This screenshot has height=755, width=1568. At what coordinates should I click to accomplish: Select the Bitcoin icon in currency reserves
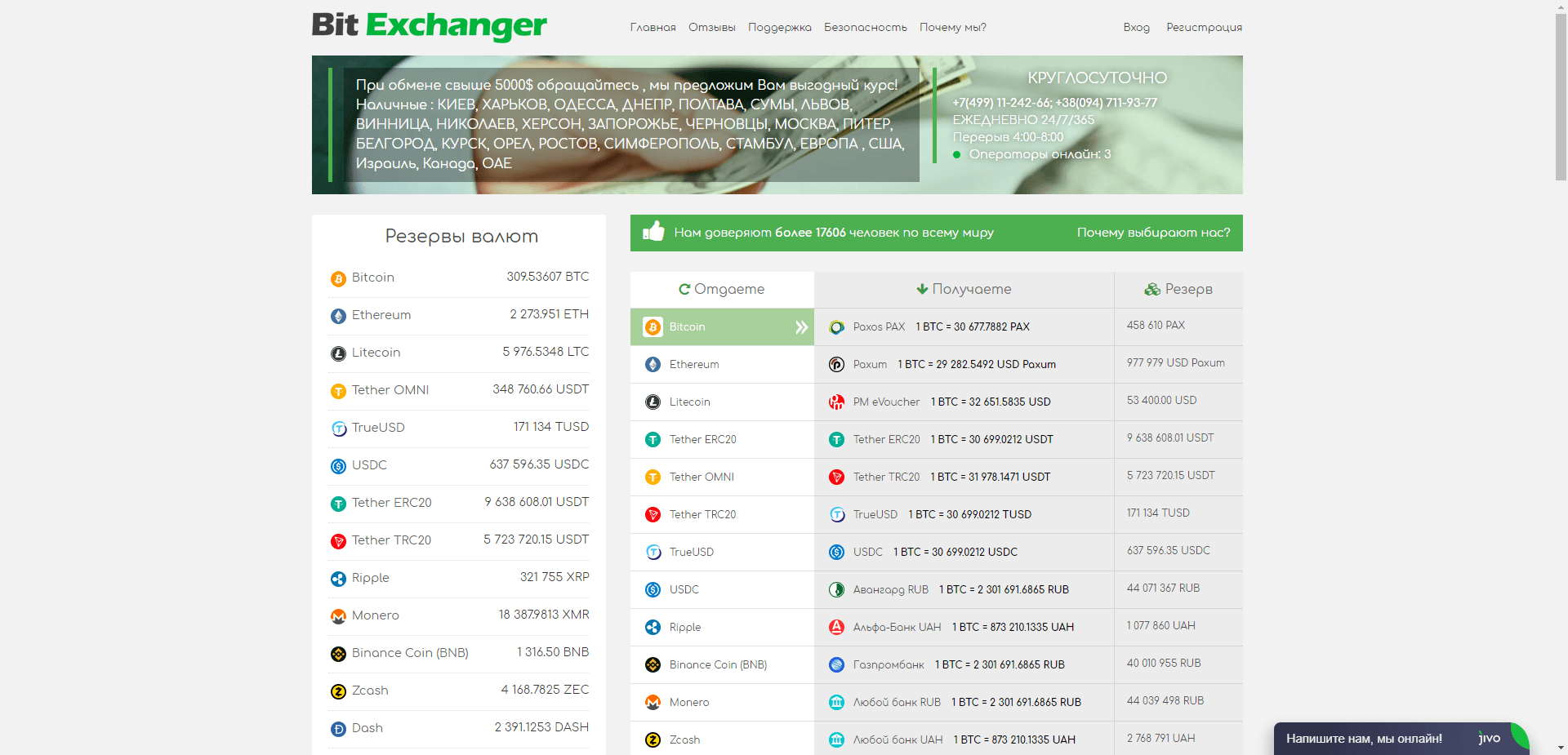coord(337,278)
